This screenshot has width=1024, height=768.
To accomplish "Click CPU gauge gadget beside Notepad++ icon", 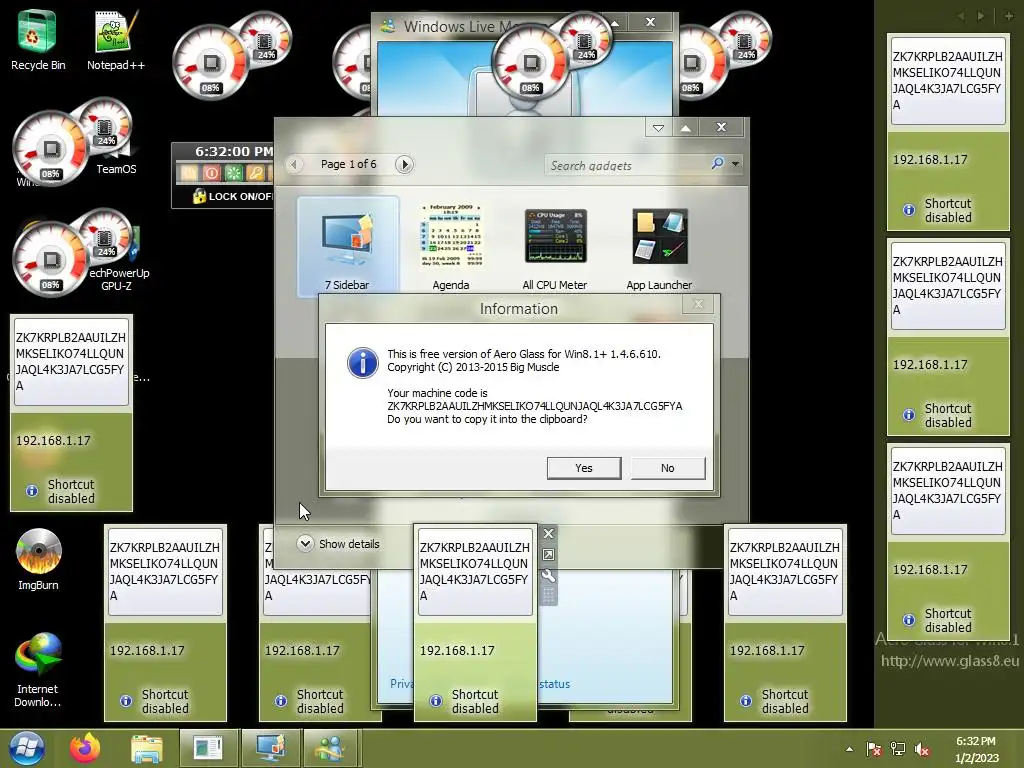I will pos(230,56).
